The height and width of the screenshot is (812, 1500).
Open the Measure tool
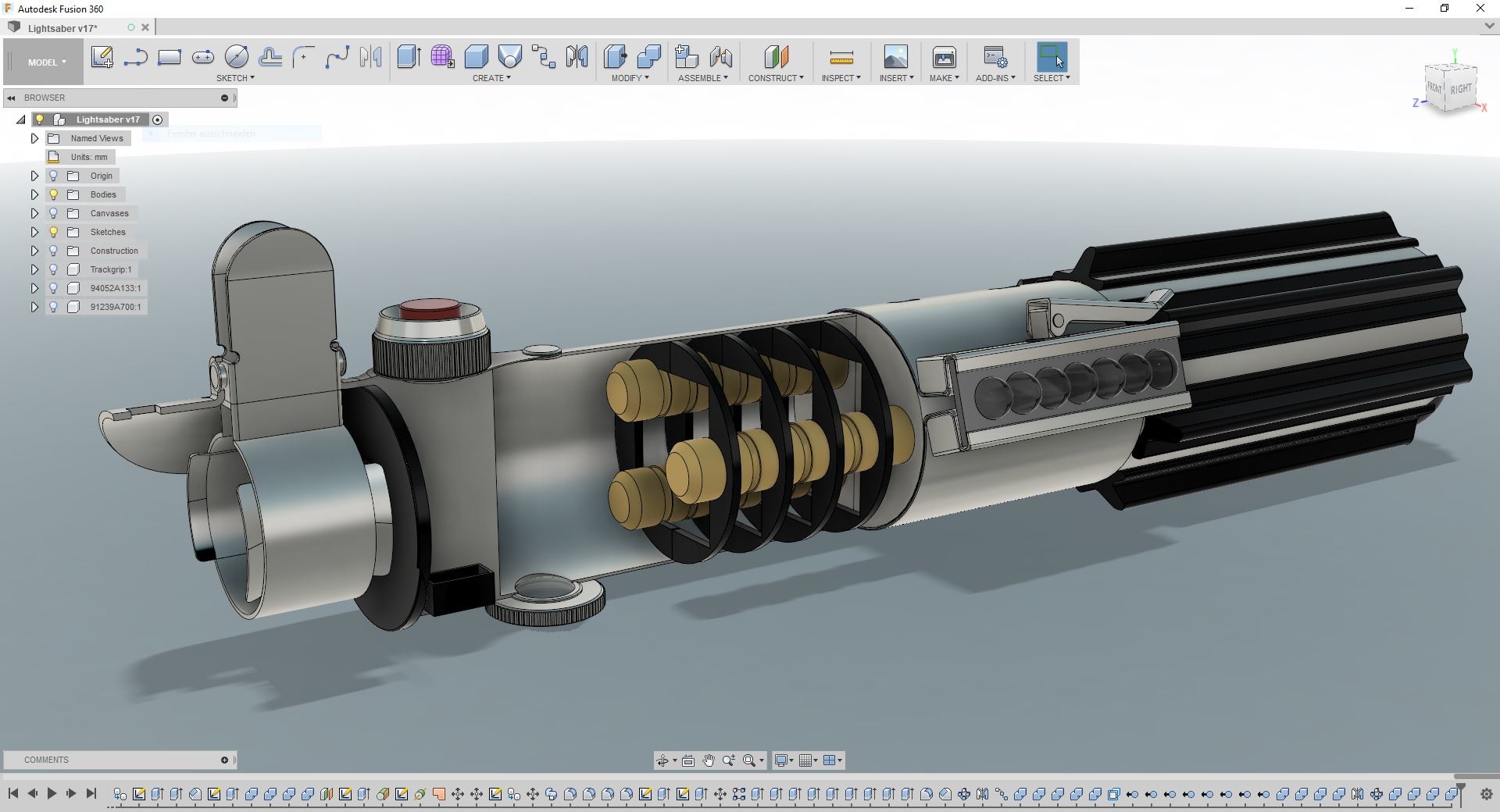click(841, 57)
